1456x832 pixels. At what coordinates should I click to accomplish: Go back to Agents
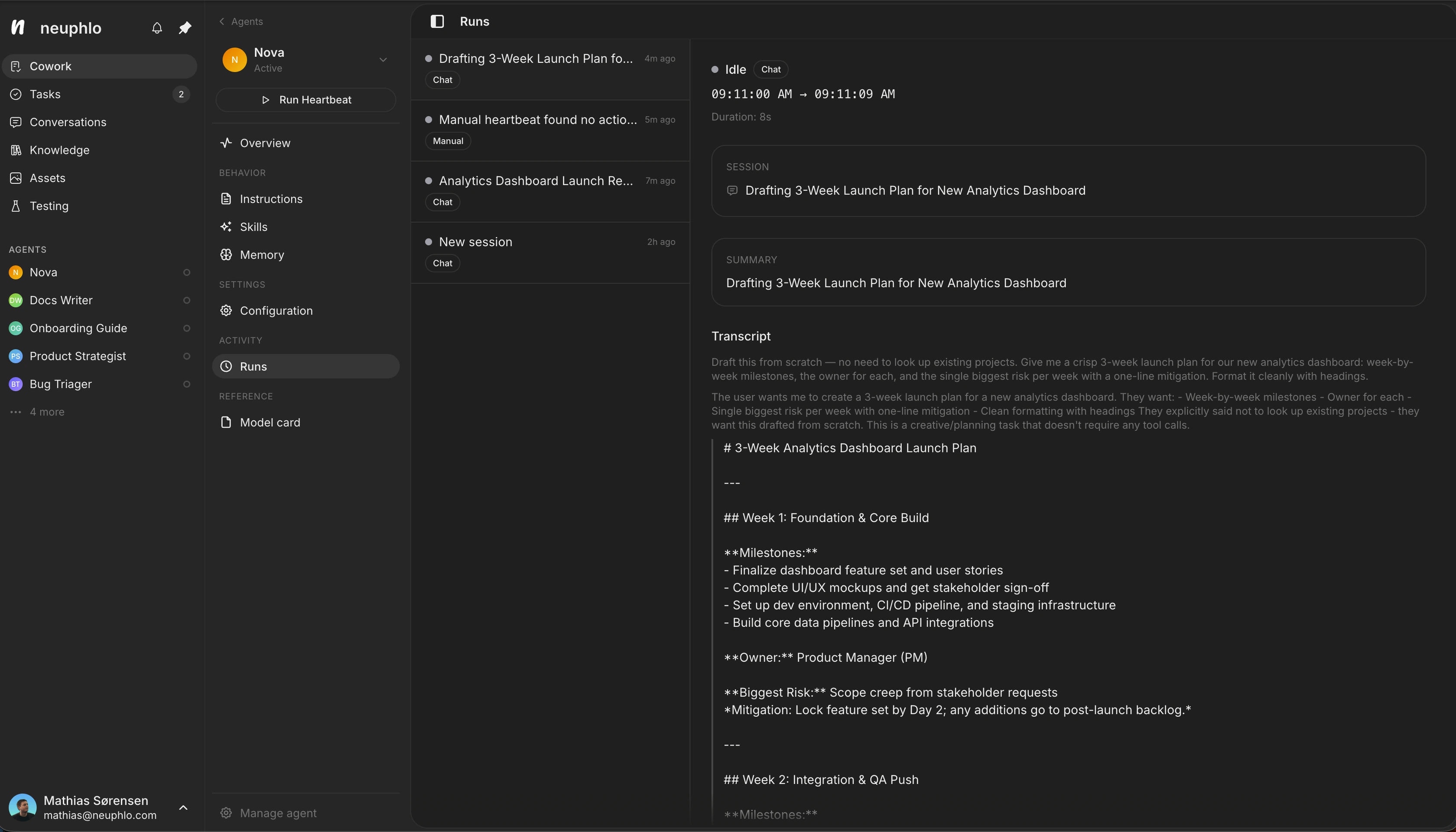pos(241,22)
